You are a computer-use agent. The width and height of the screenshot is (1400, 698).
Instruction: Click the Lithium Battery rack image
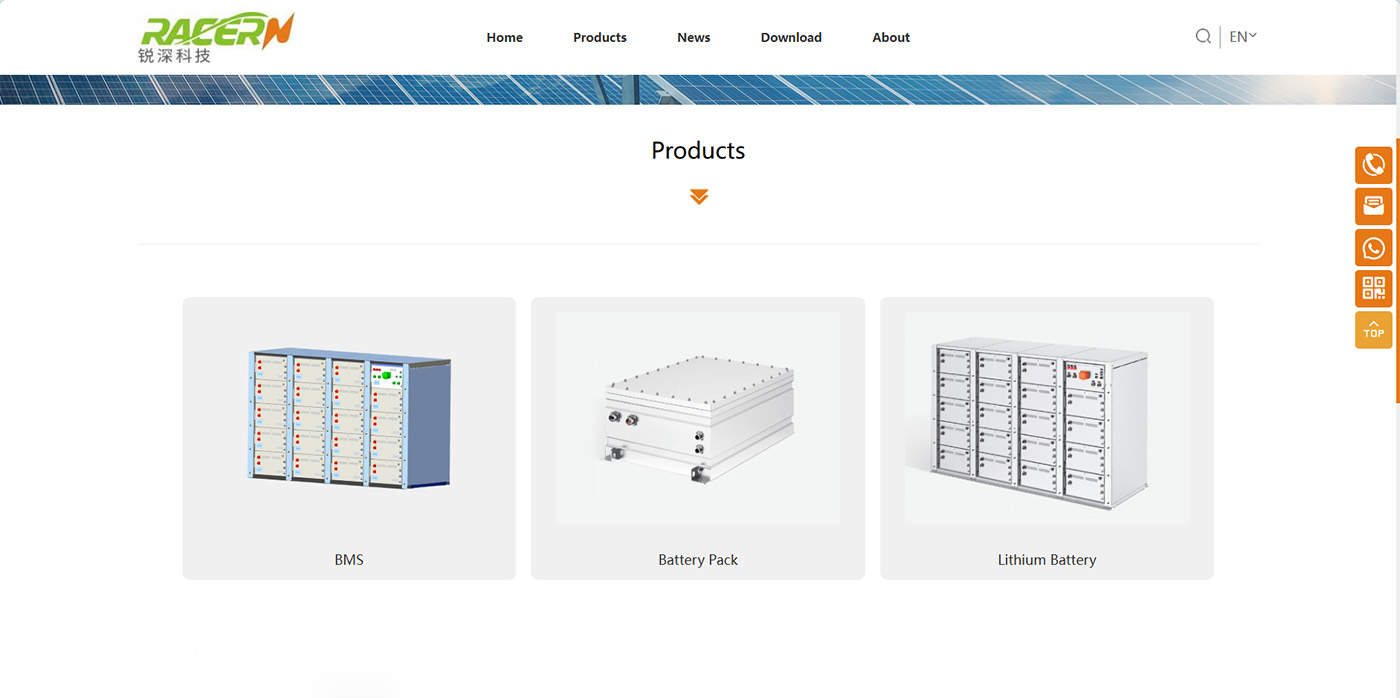[1047, 418]
